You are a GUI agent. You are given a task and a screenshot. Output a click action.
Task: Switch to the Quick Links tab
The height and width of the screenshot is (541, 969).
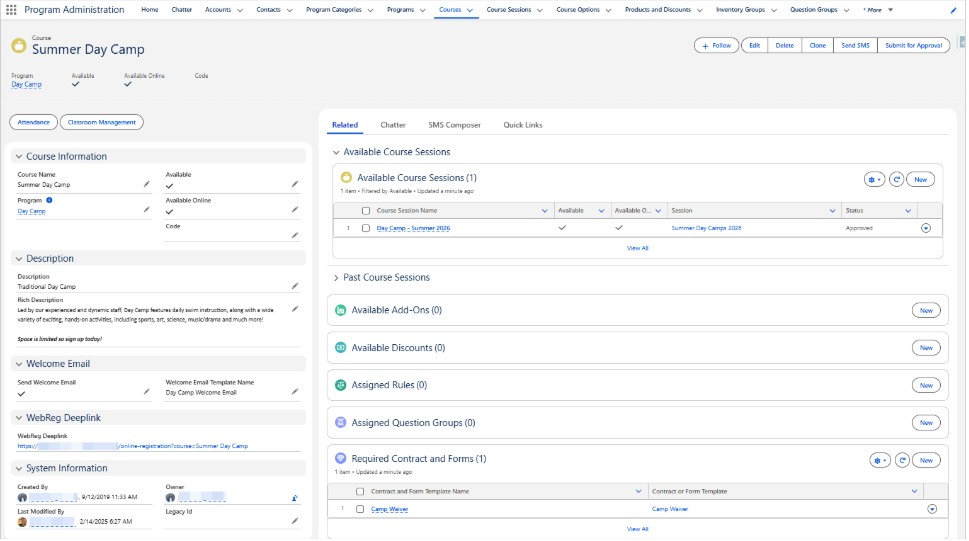point(523,125)
